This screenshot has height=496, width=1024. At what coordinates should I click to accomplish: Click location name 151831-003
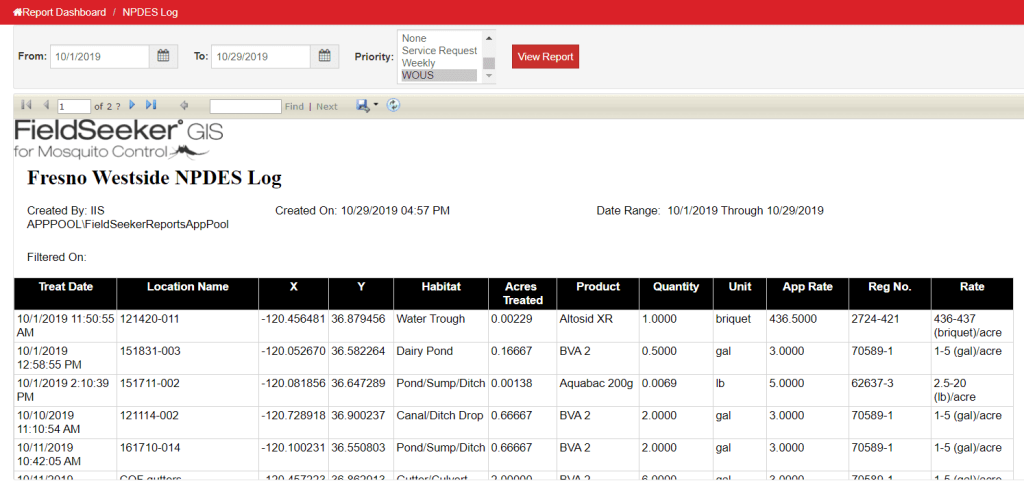coord(150,351)
